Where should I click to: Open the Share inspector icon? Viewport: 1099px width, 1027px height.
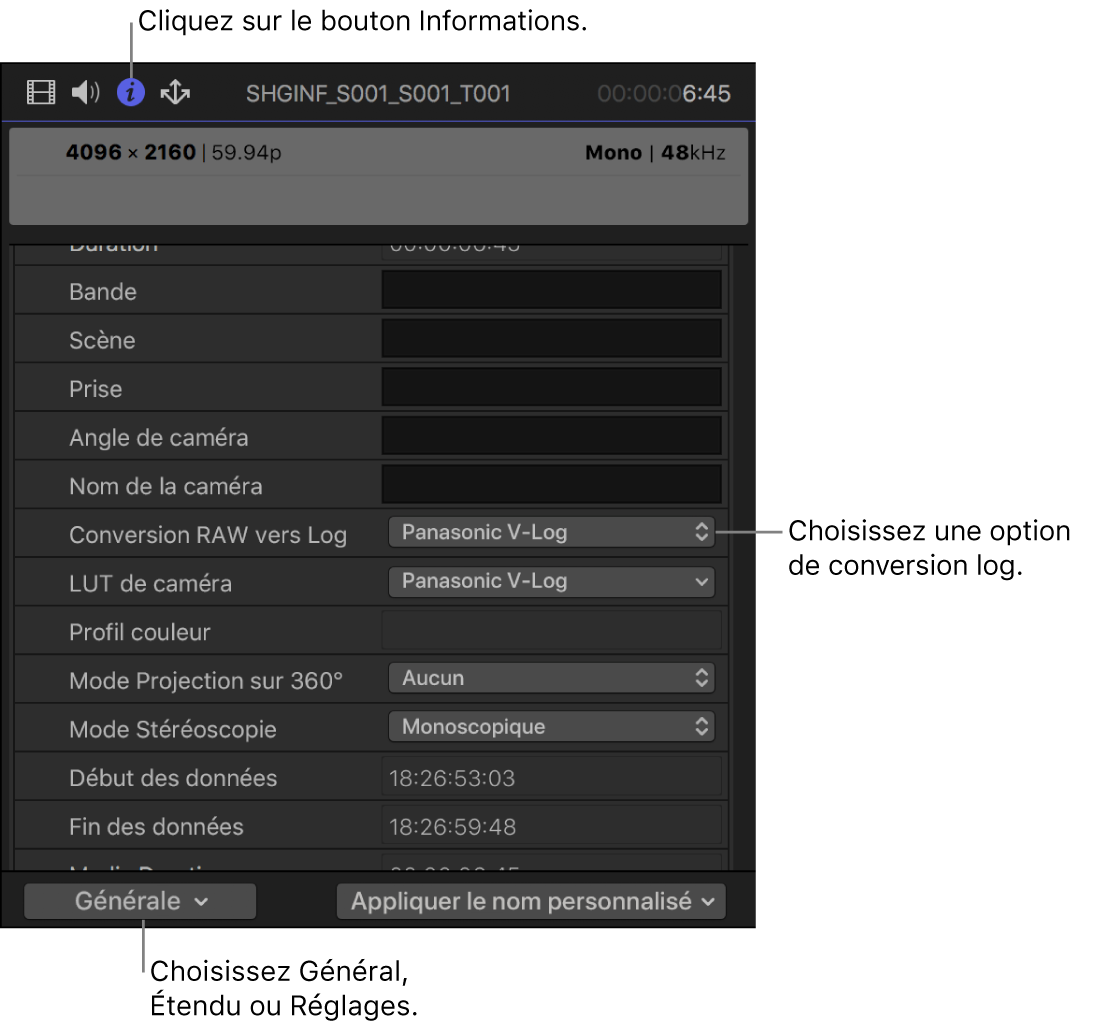click(x=175, y=94)
